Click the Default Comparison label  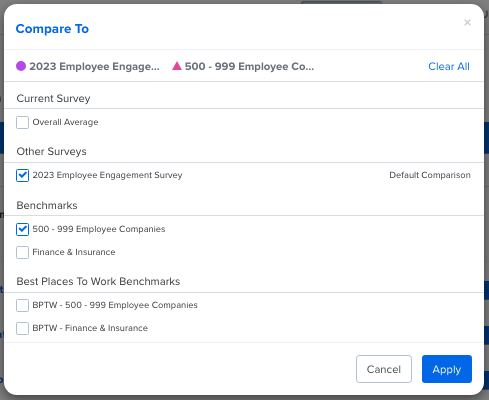click(430, 175)
